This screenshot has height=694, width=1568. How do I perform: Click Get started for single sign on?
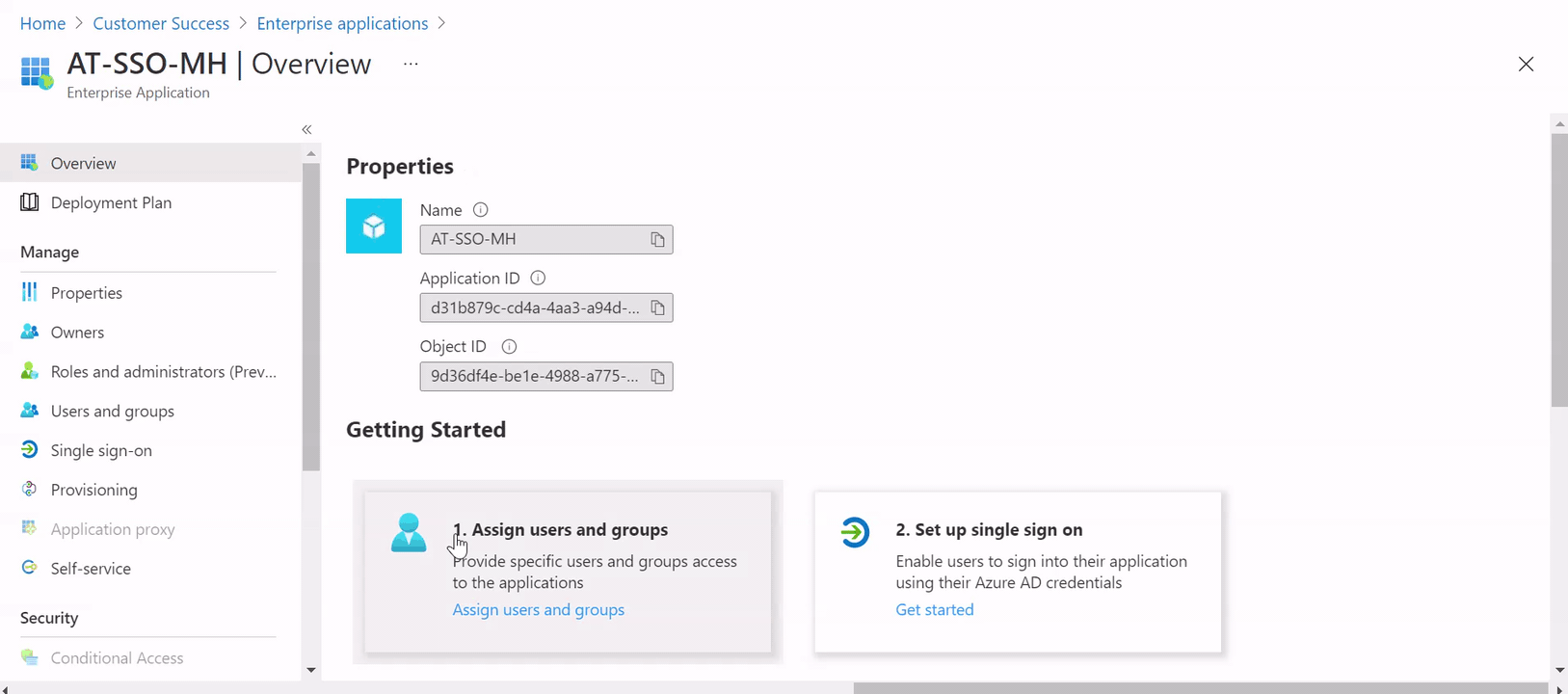pos(935,609)
